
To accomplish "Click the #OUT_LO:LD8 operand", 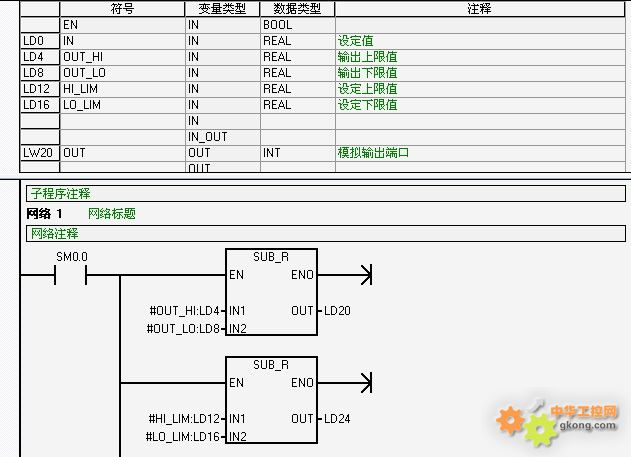I will (183, 329).
